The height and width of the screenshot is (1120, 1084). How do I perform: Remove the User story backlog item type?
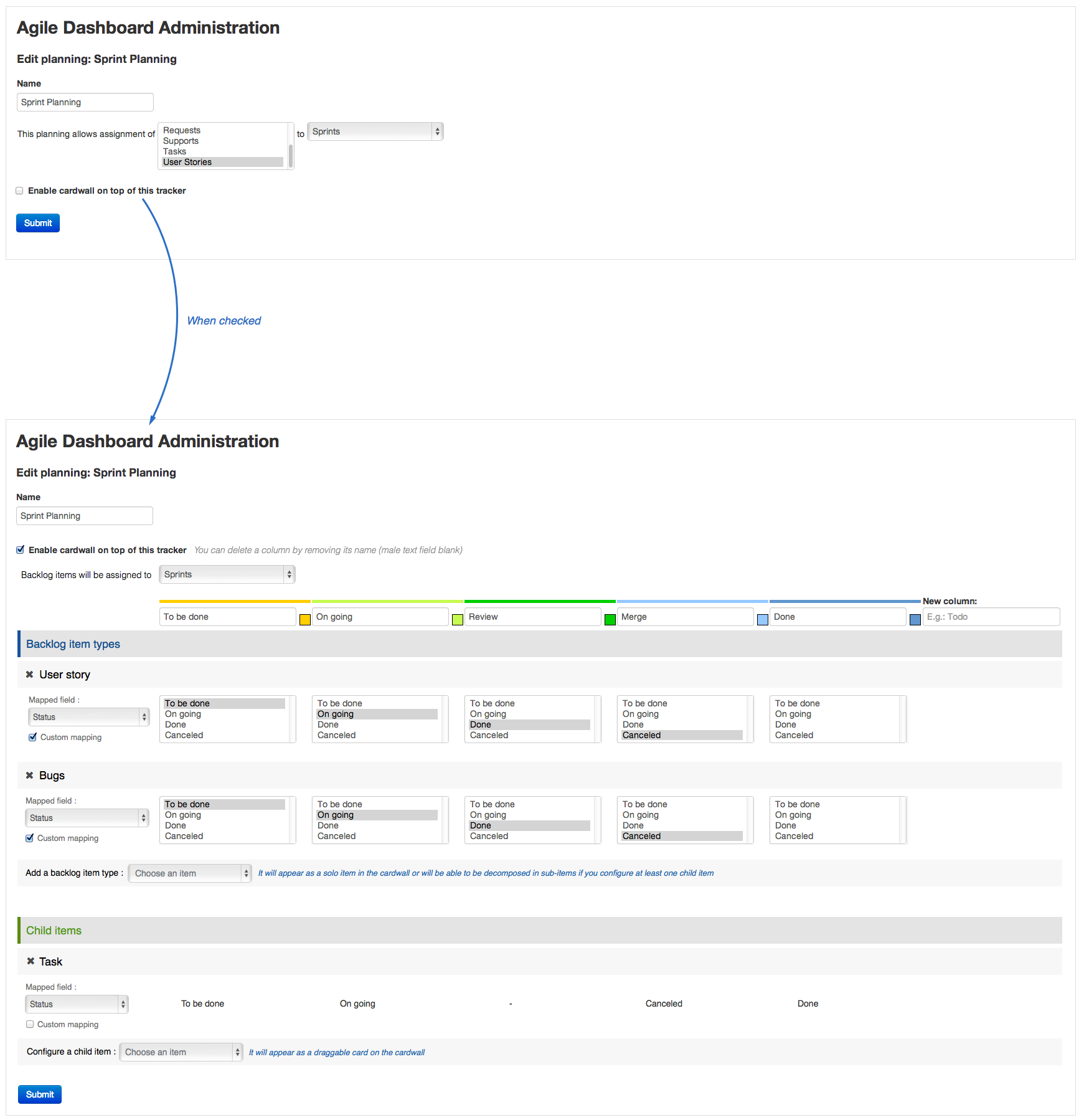(29, 675)
